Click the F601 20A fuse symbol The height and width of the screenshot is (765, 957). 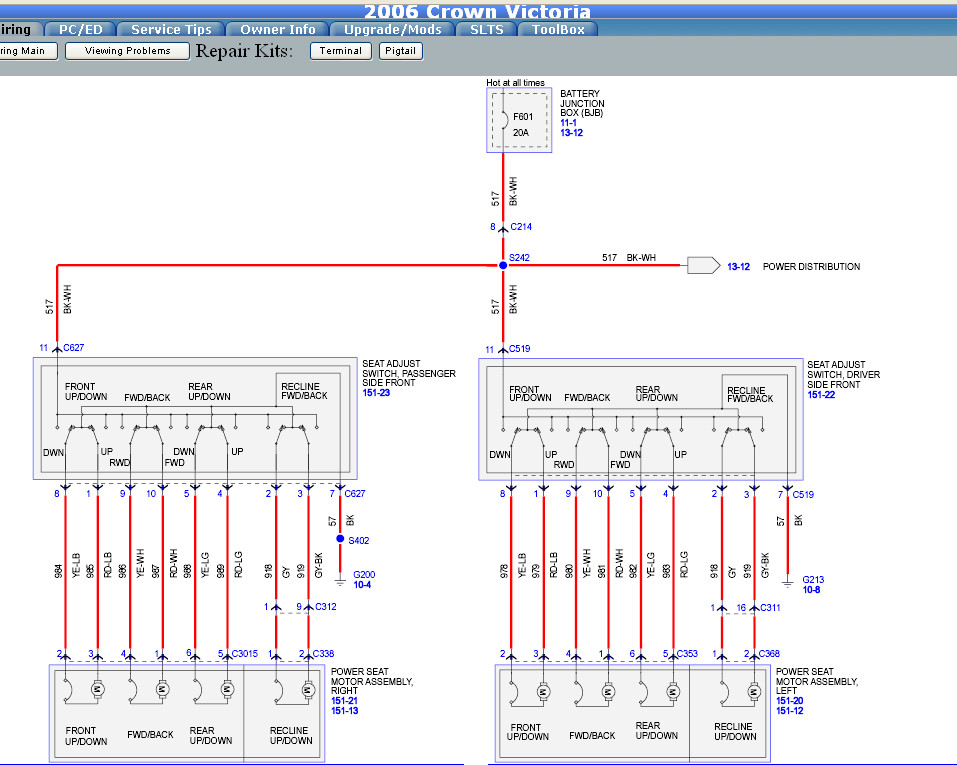[504, 120]
